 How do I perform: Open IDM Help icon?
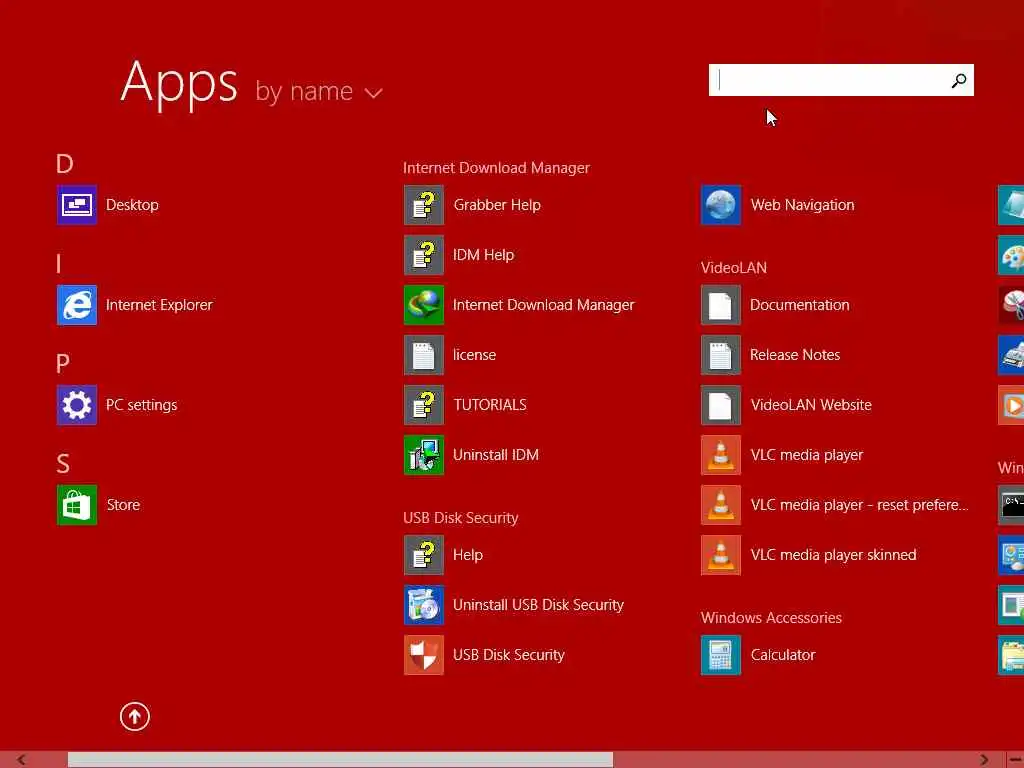tap(424, 255)
